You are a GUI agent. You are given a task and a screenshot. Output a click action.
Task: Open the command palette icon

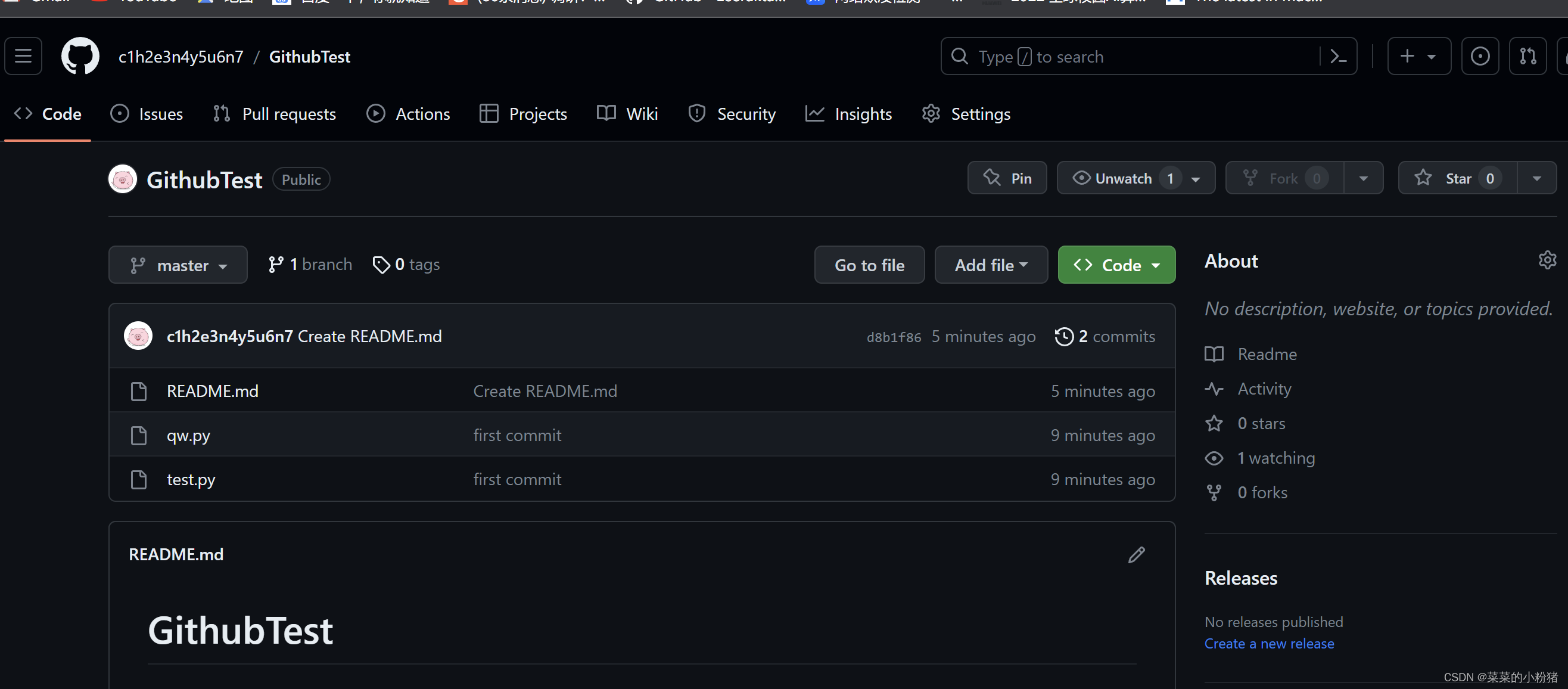1338,57
